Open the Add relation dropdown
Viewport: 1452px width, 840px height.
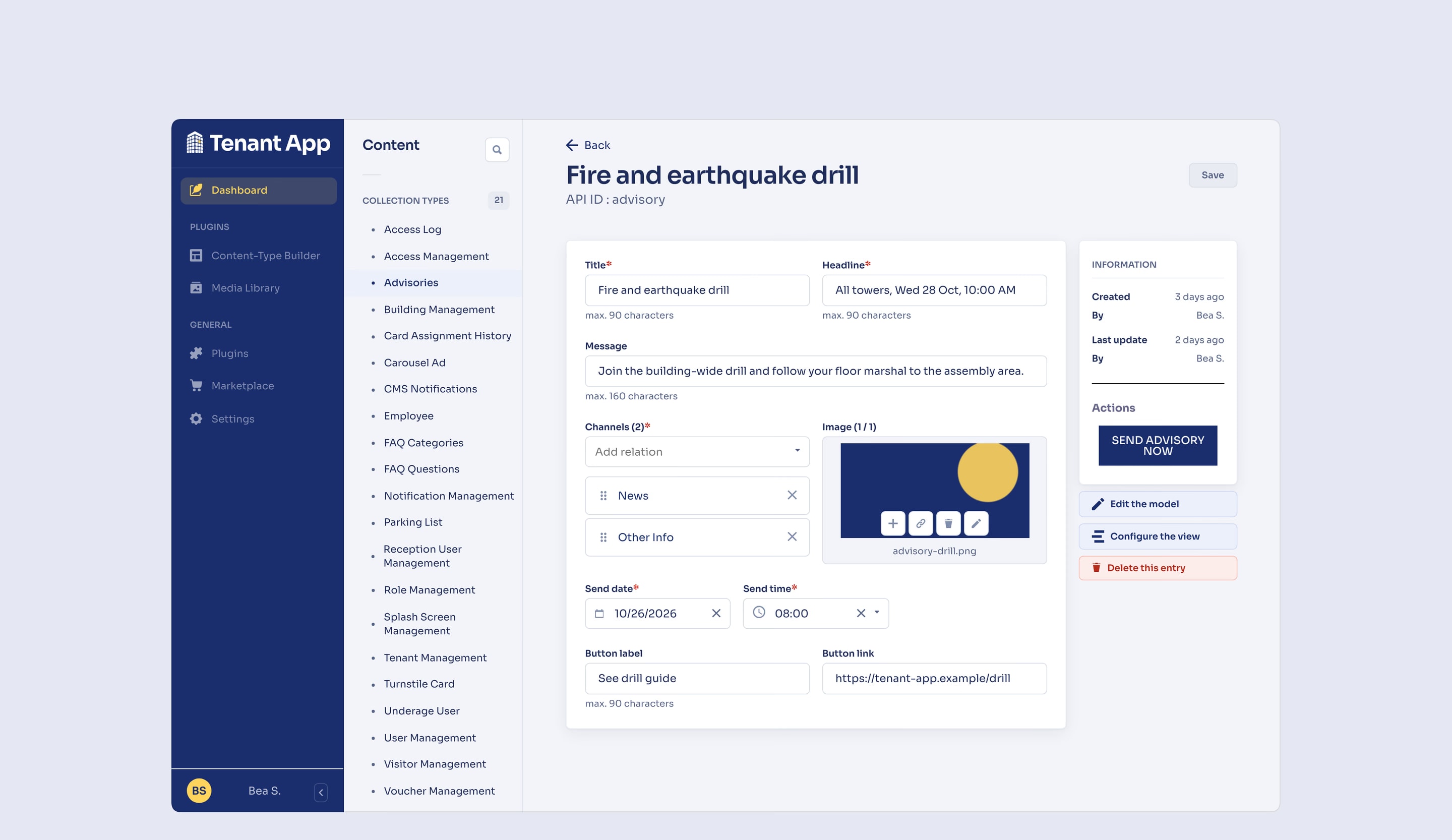(697, 452)
